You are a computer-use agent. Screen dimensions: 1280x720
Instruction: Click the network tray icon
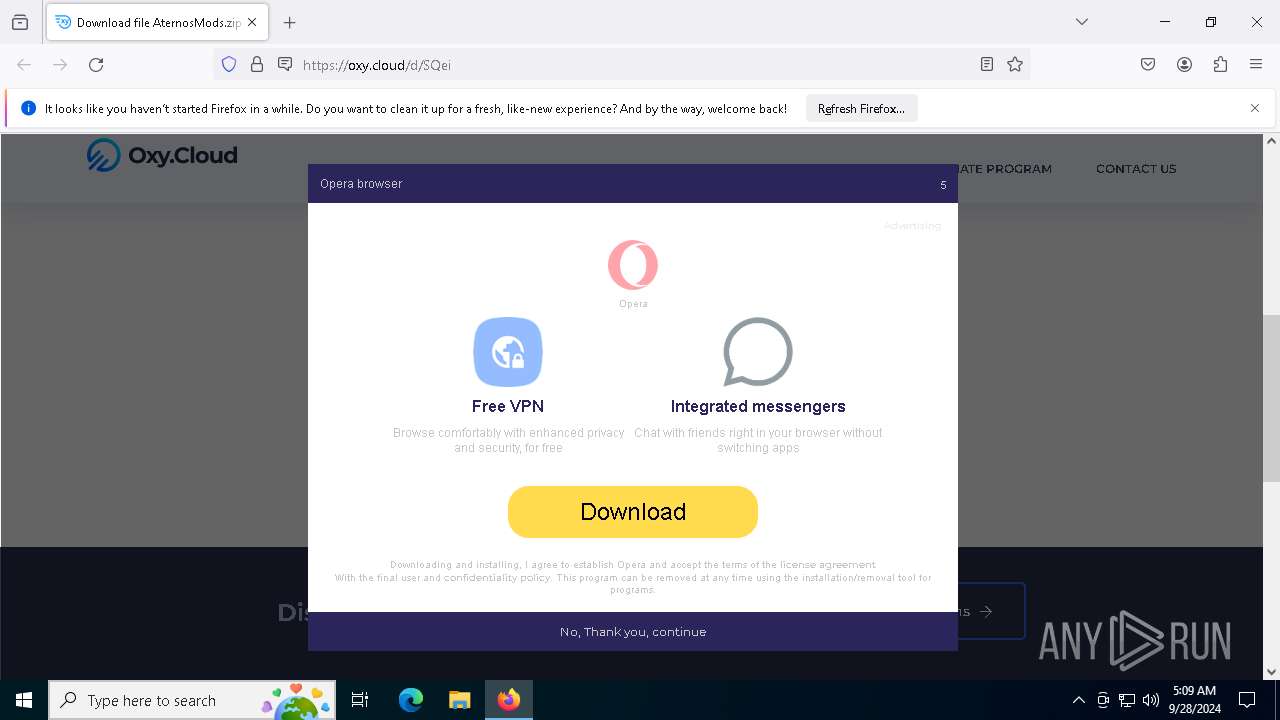[x=1127, y=700]
